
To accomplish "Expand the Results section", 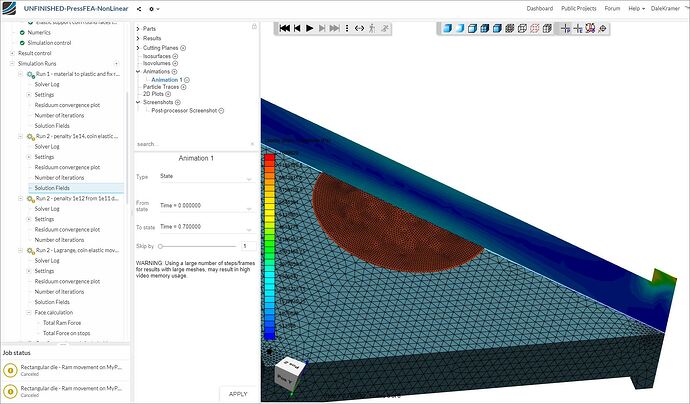I will tap(138, 38).
